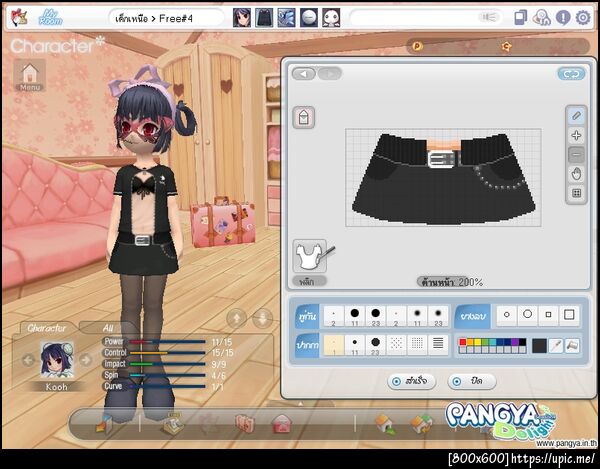Image resolution: width=600 pixels, height=469 pixels.
Task: Pick the purple color swatch
Action: click(x=515, y=342)
